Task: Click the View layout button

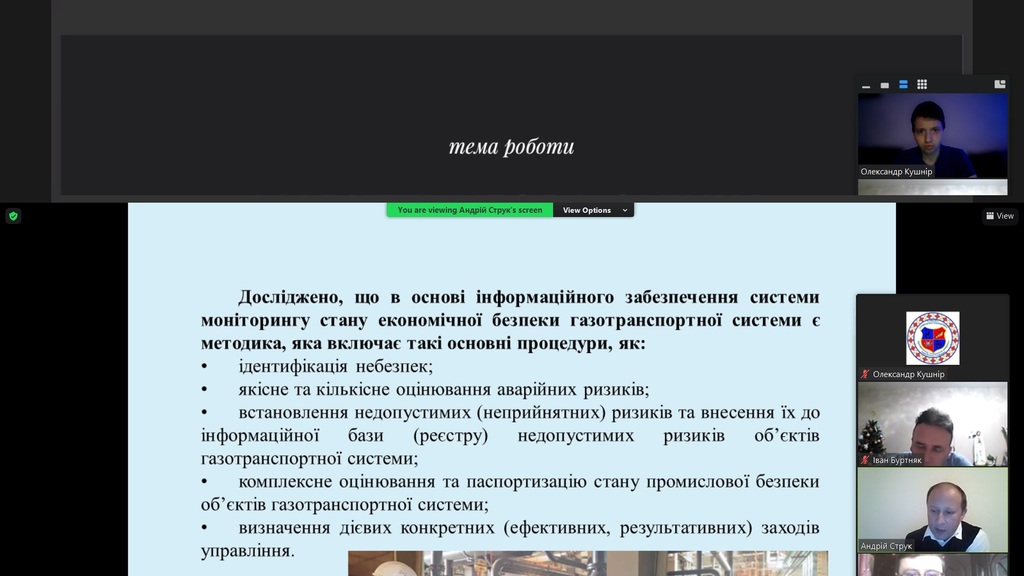Action: click(x=999, y=215)
